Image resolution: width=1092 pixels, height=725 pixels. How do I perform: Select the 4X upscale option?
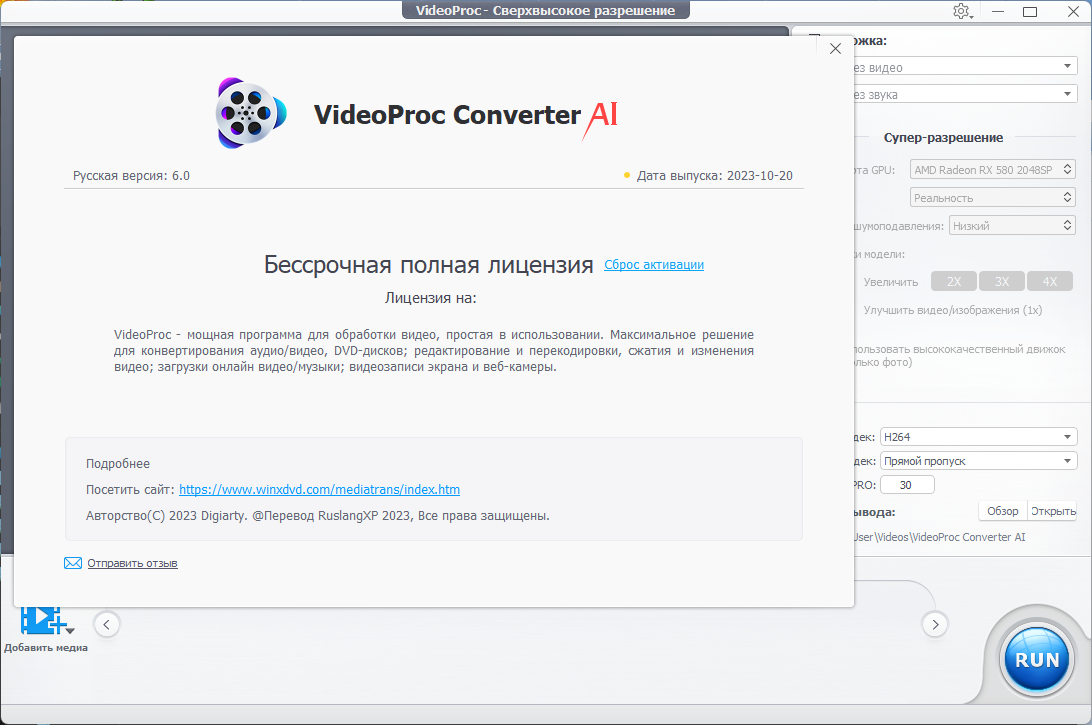(1049, 282)
